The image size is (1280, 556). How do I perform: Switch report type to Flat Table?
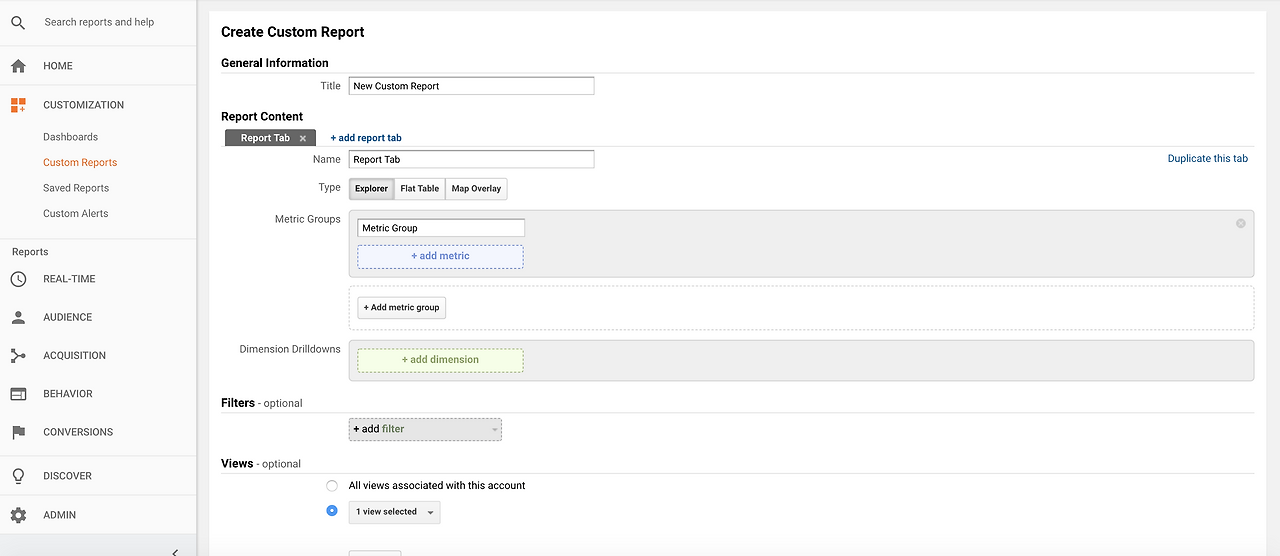[419, 189]
